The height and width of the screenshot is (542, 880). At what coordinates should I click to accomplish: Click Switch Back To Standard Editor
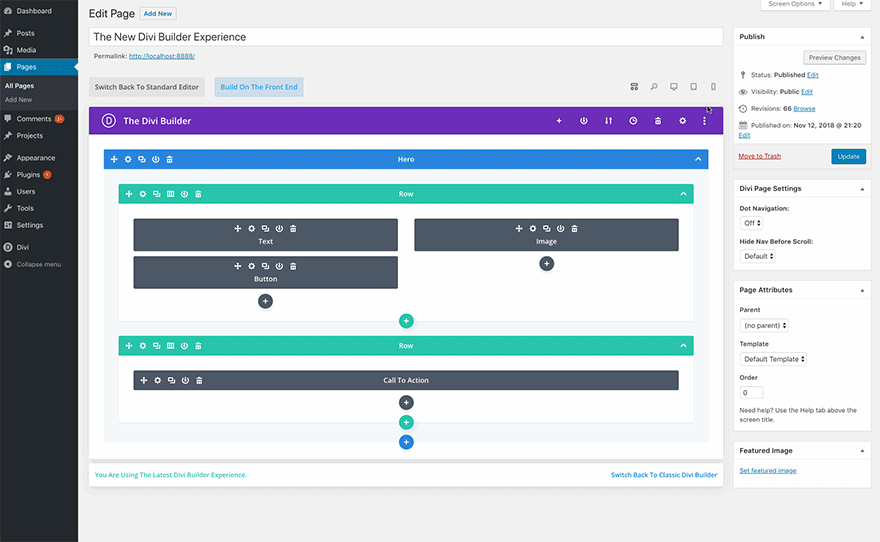tap(146, 87)
